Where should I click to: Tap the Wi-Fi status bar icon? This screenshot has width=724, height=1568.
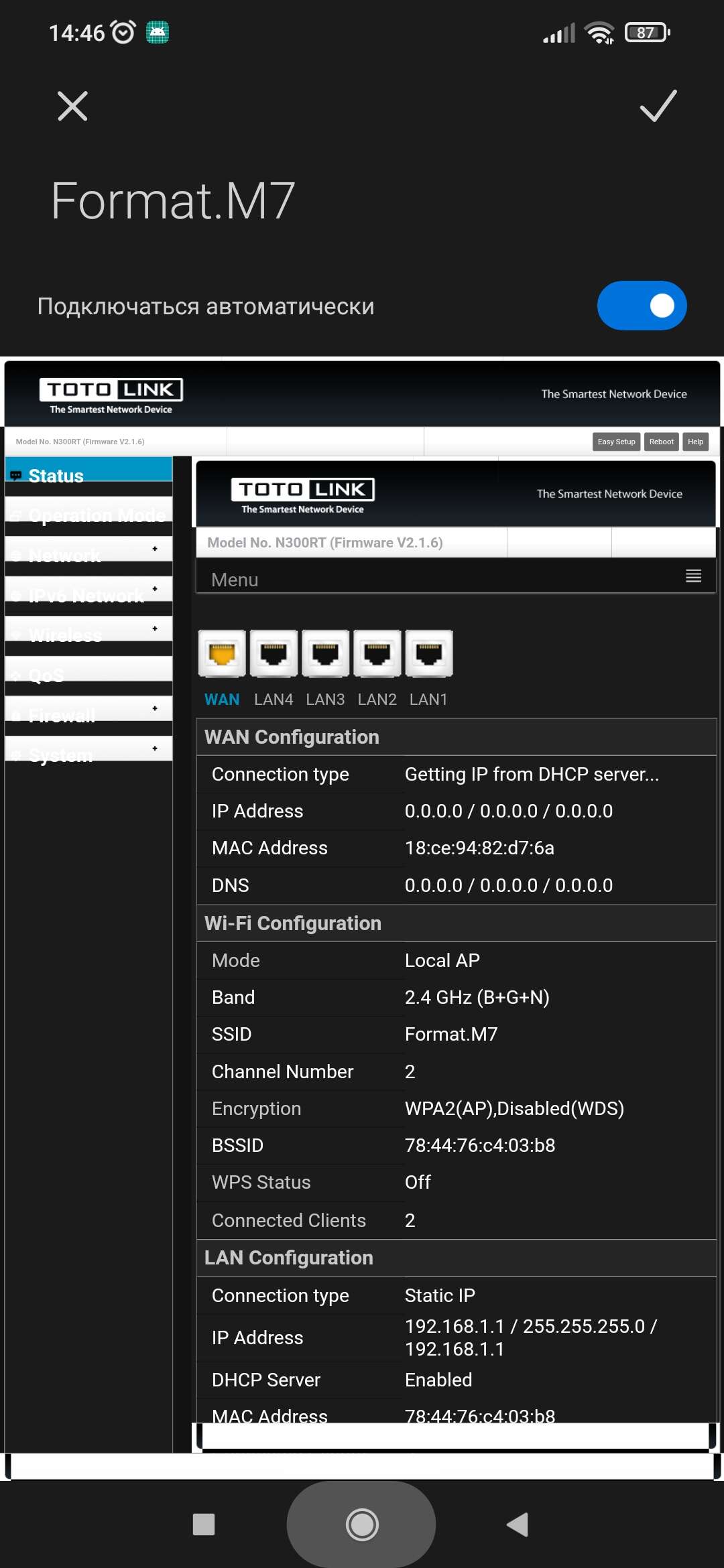click(x=599, y=33)
